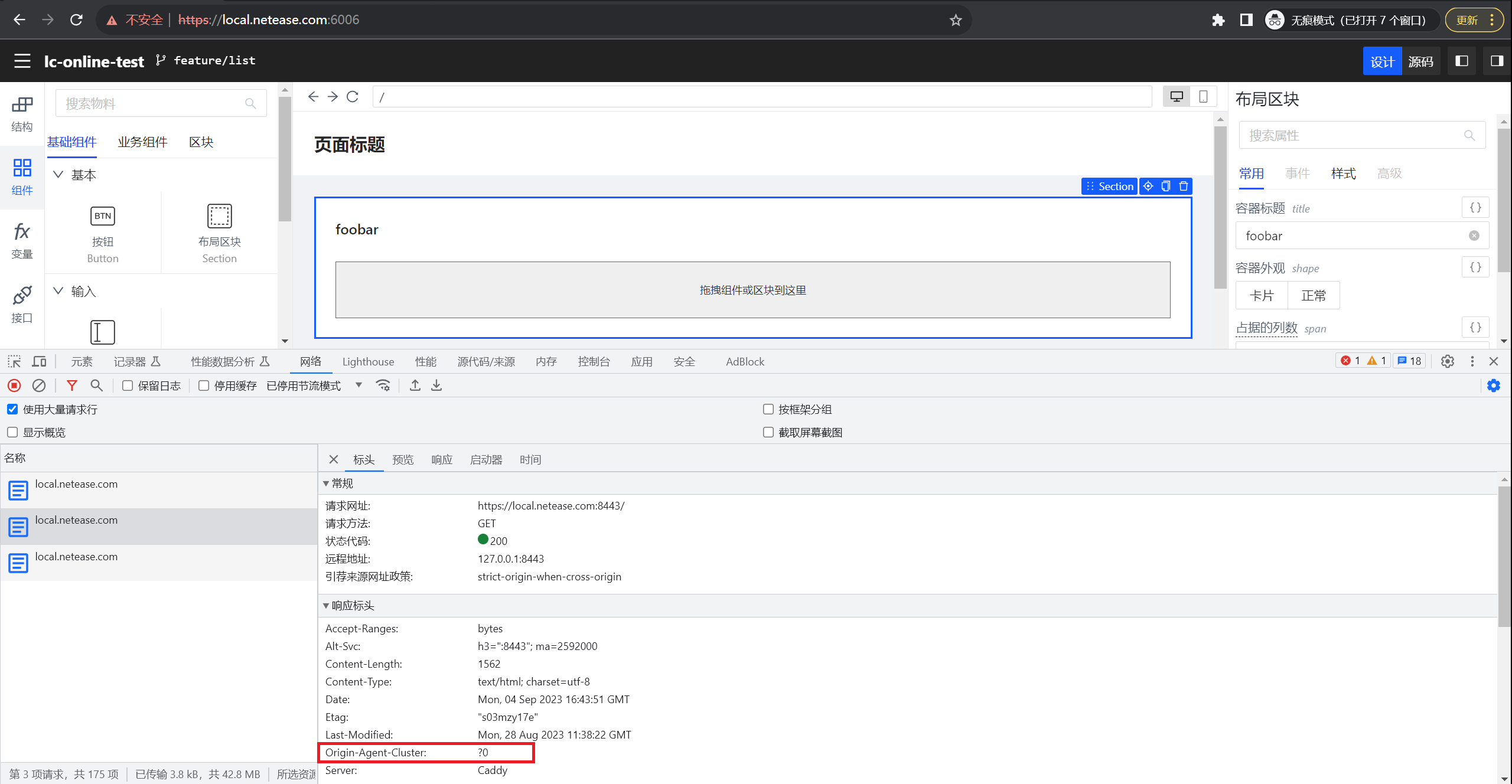Open the 业务组件 components tab

click(x=142, y=142)
